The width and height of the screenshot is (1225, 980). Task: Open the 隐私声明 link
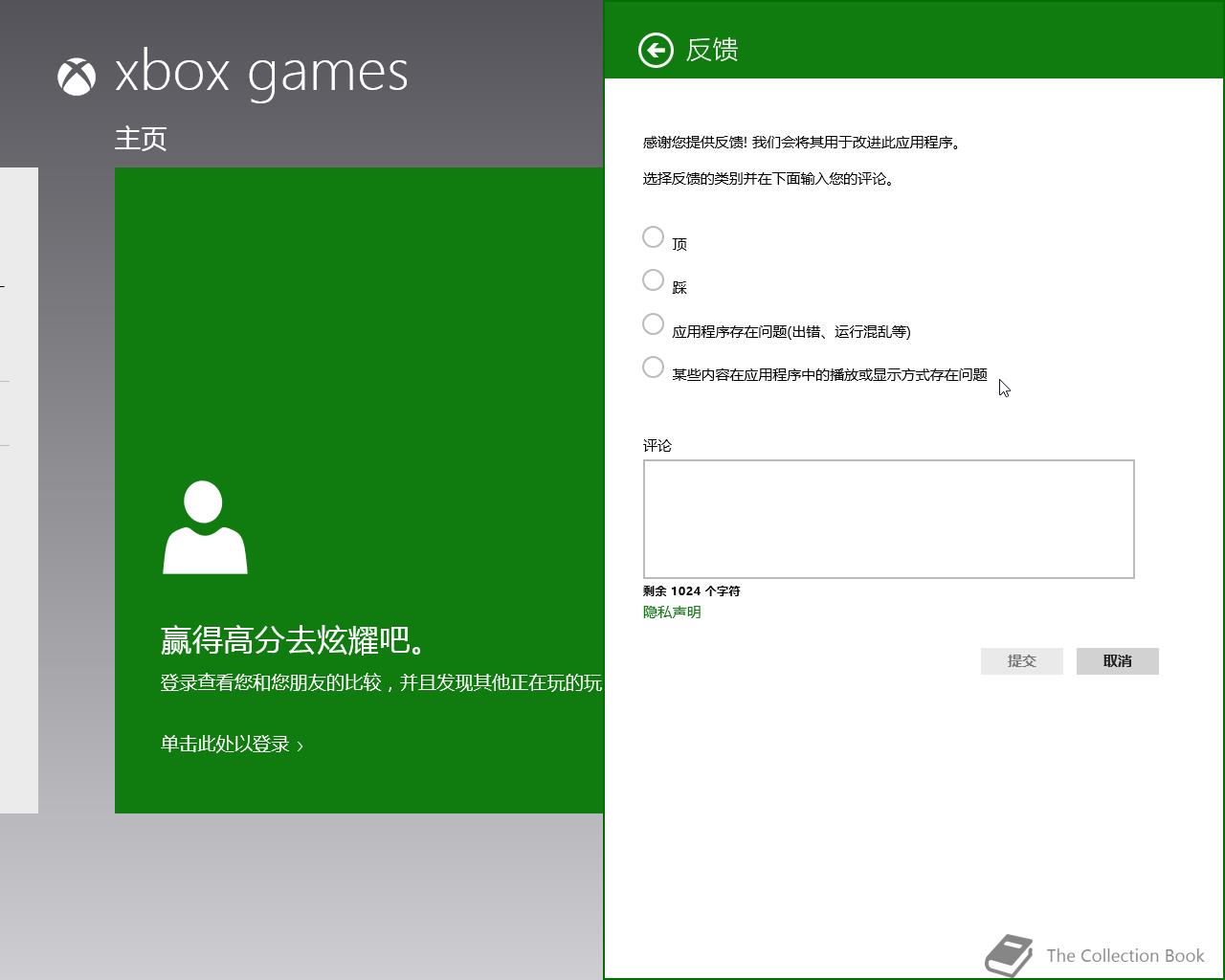tap(672, 612)
